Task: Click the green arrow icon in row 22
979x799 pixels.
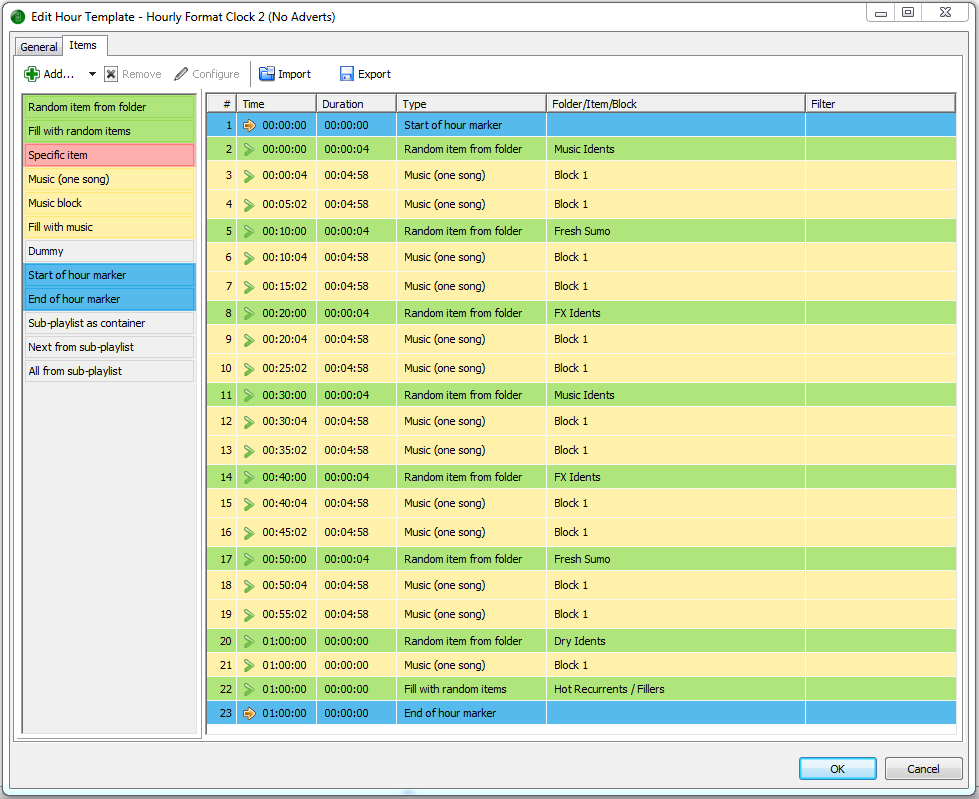Action: pos(249,690)
